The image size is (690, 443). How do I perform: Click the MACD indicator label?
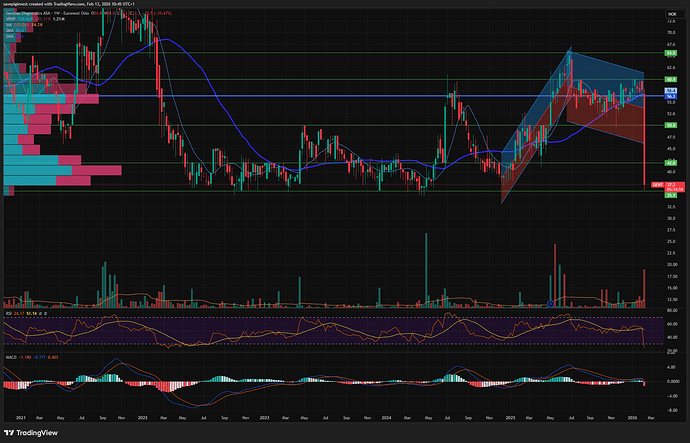click(x=10, y=355)
